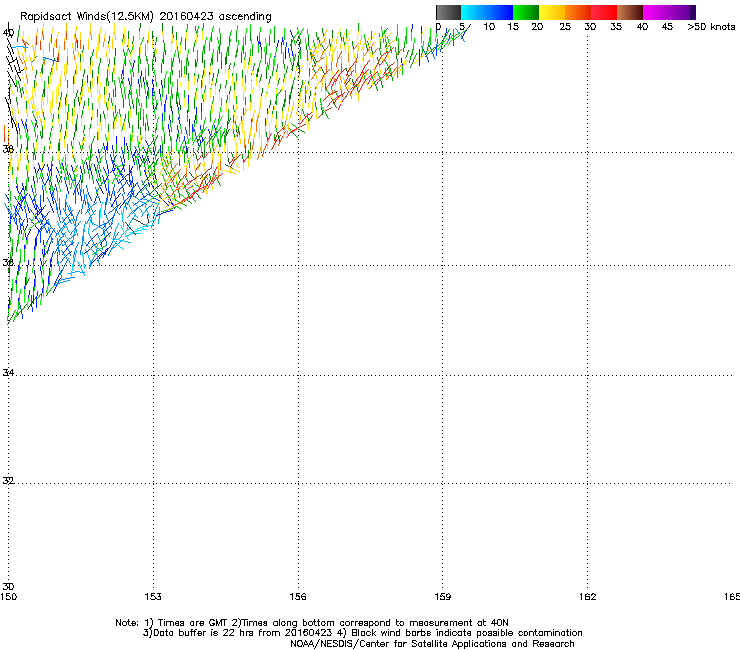Click the magenta 40-45 knots color swatch
740x650 pixels.
pyautogui.click(x=656, y=12)
